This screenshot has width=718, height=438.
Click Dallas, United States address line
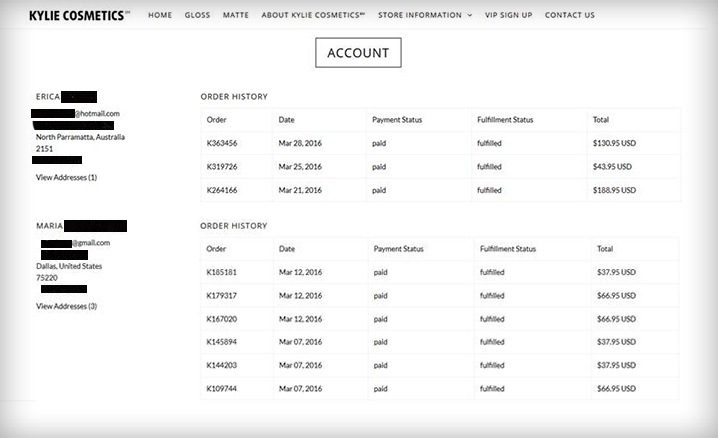click(69, 266)
